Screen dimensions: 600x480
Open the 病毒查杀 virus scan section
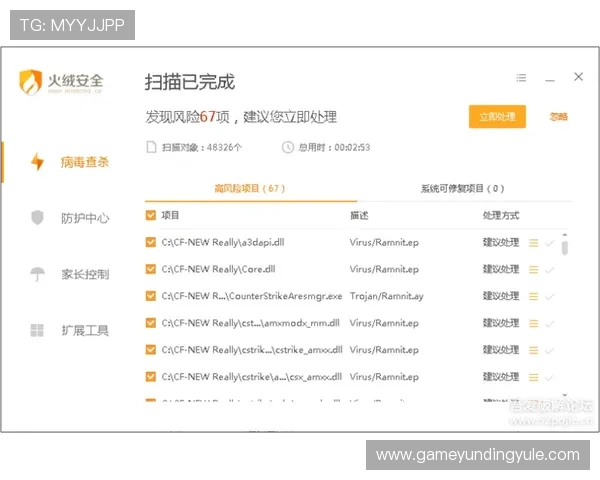point(85,162)
